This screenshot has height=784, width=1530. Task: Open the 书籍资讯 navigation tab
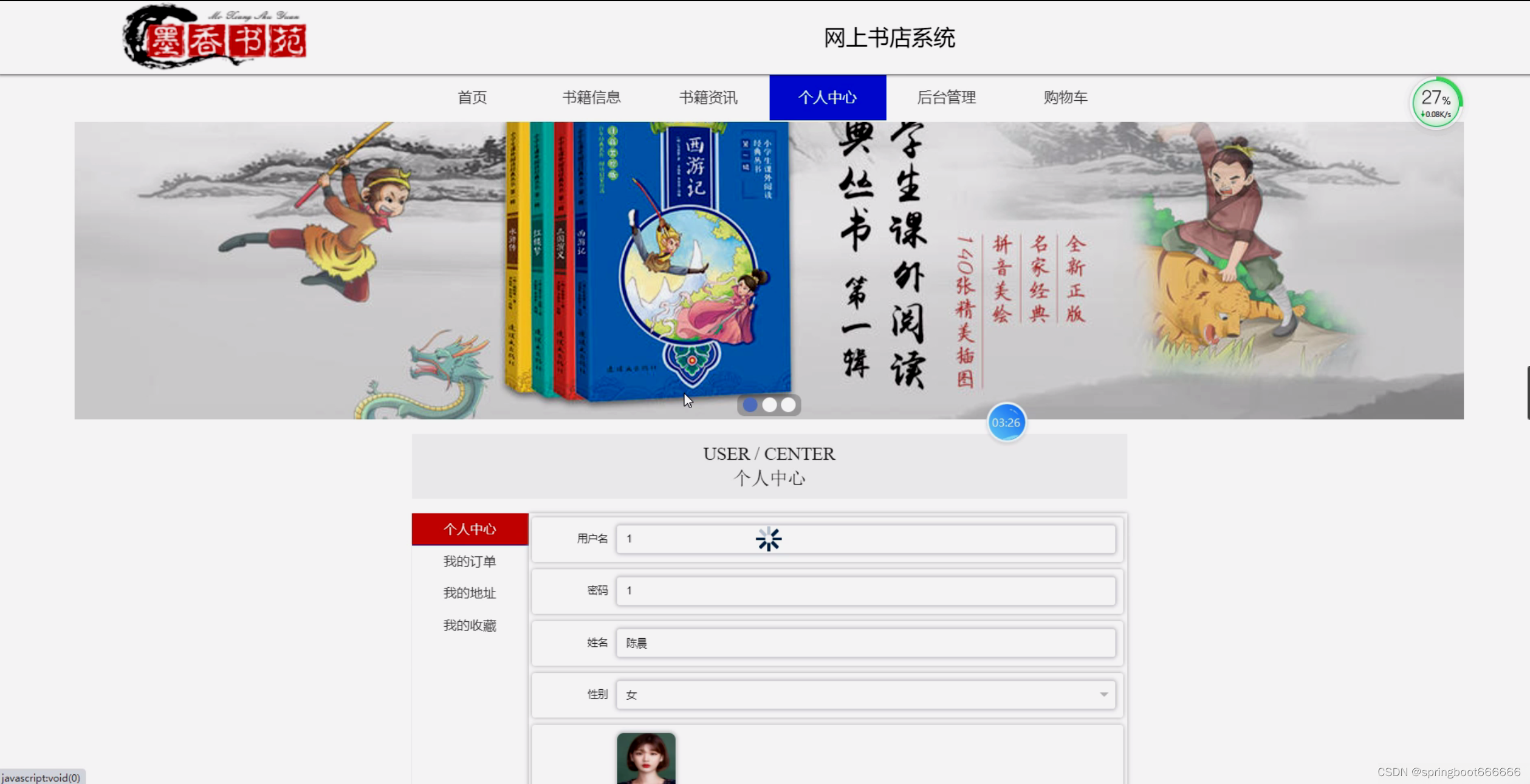pyautogui.click(x=708, y=98)
